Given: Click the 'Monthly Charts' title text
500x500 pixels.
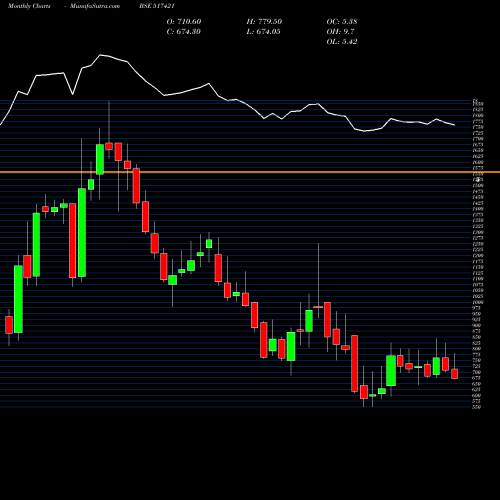Looking at the screenshot, I should point(29,6).
